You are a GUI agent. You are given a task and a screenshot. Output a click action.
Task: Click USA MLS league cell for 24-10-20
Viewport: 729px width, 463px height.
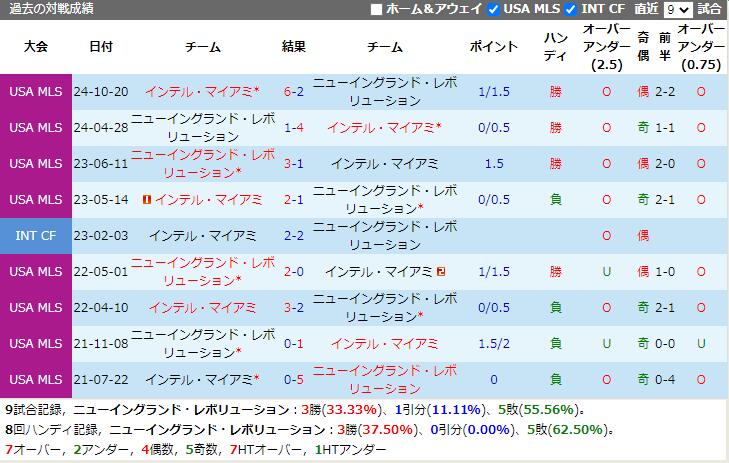(36, 92)
